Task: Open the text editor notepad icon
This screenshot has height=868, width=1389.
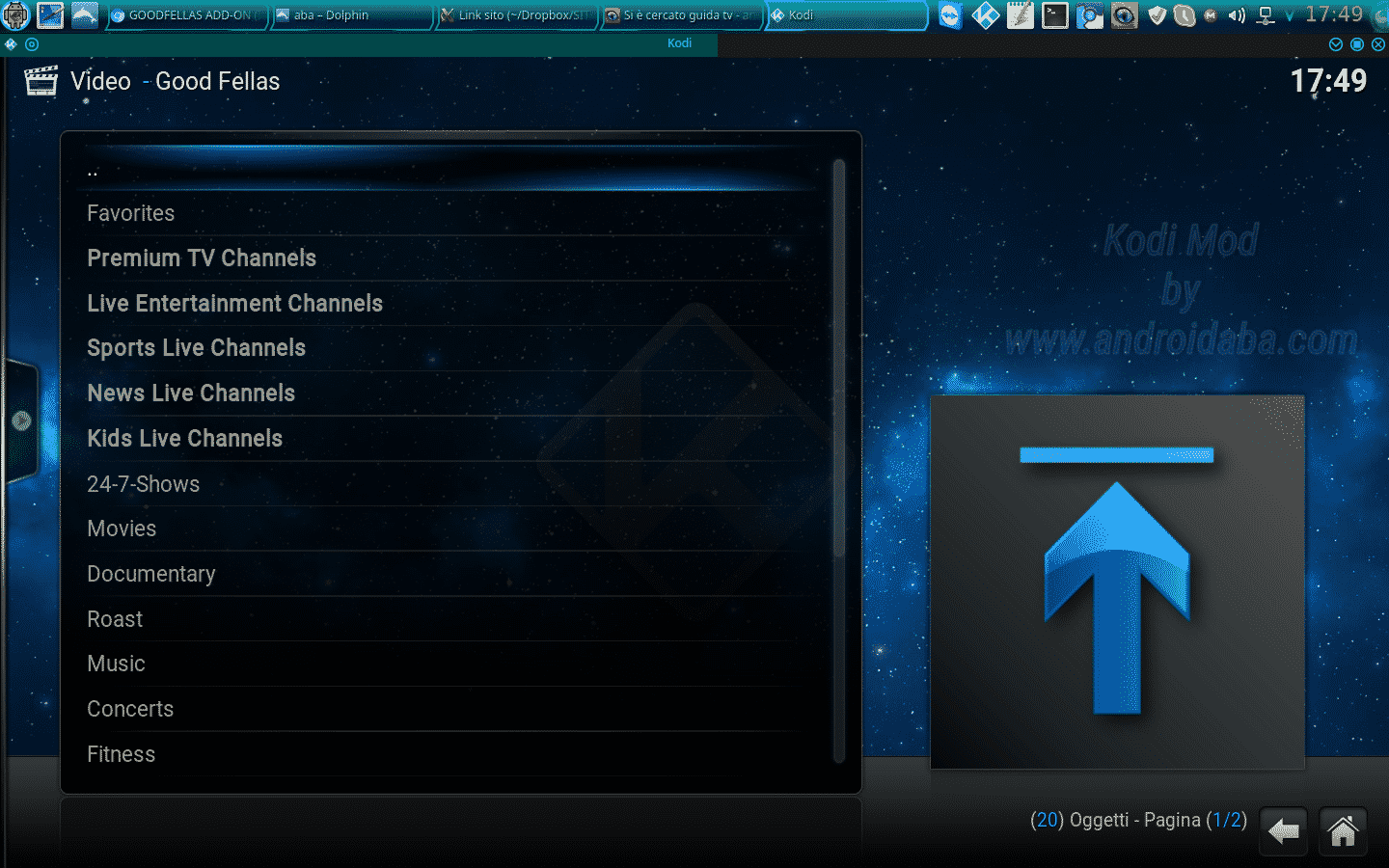Action: [1020, 15]
